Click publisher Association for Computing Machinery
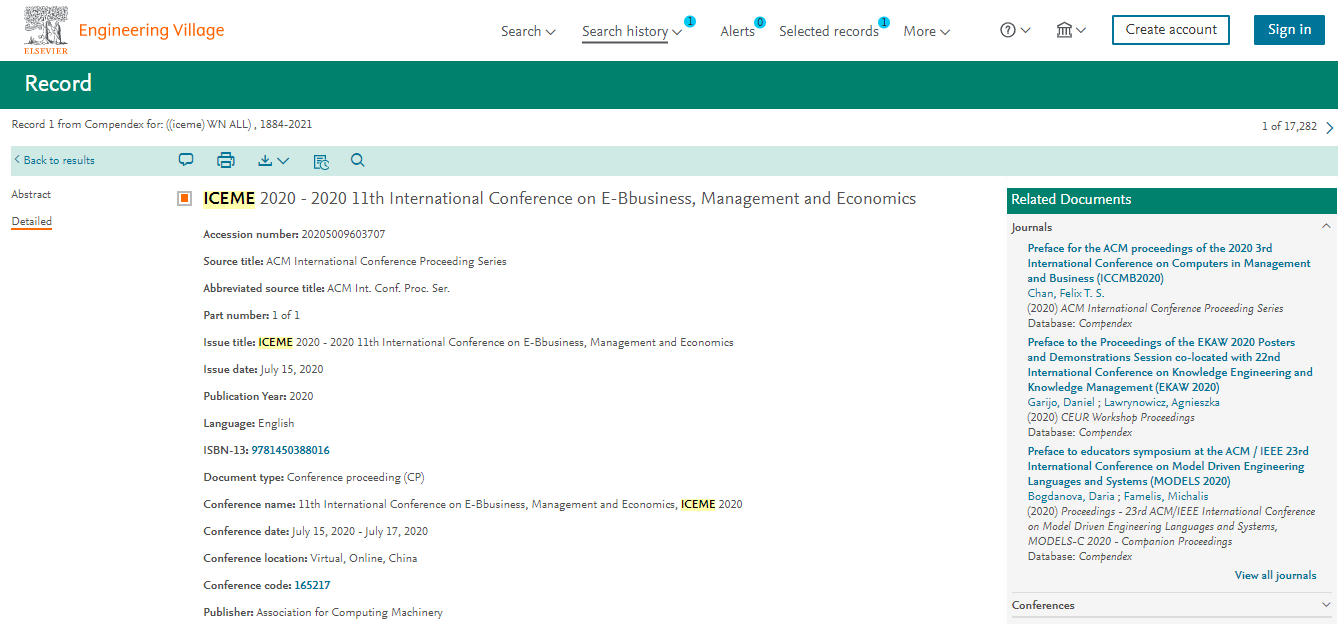1338x624 pixels. [x=349, y=612]
